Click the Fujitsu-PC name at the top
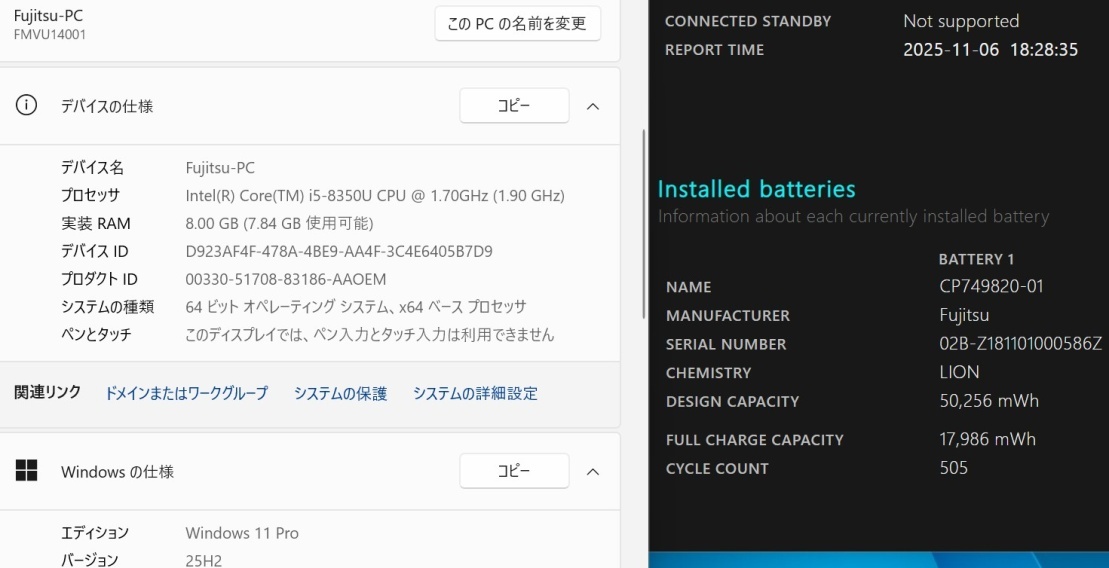This screenshot has height=568, width=1109. click(49, 16)
